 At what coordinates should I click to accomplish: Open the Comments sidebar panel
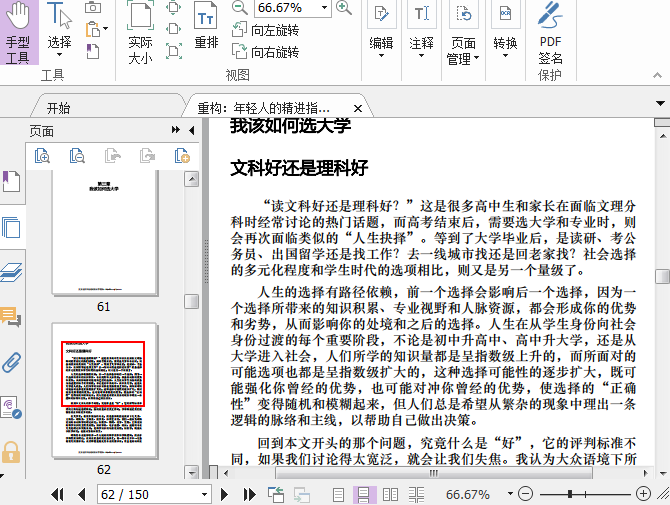pos(11,317)
